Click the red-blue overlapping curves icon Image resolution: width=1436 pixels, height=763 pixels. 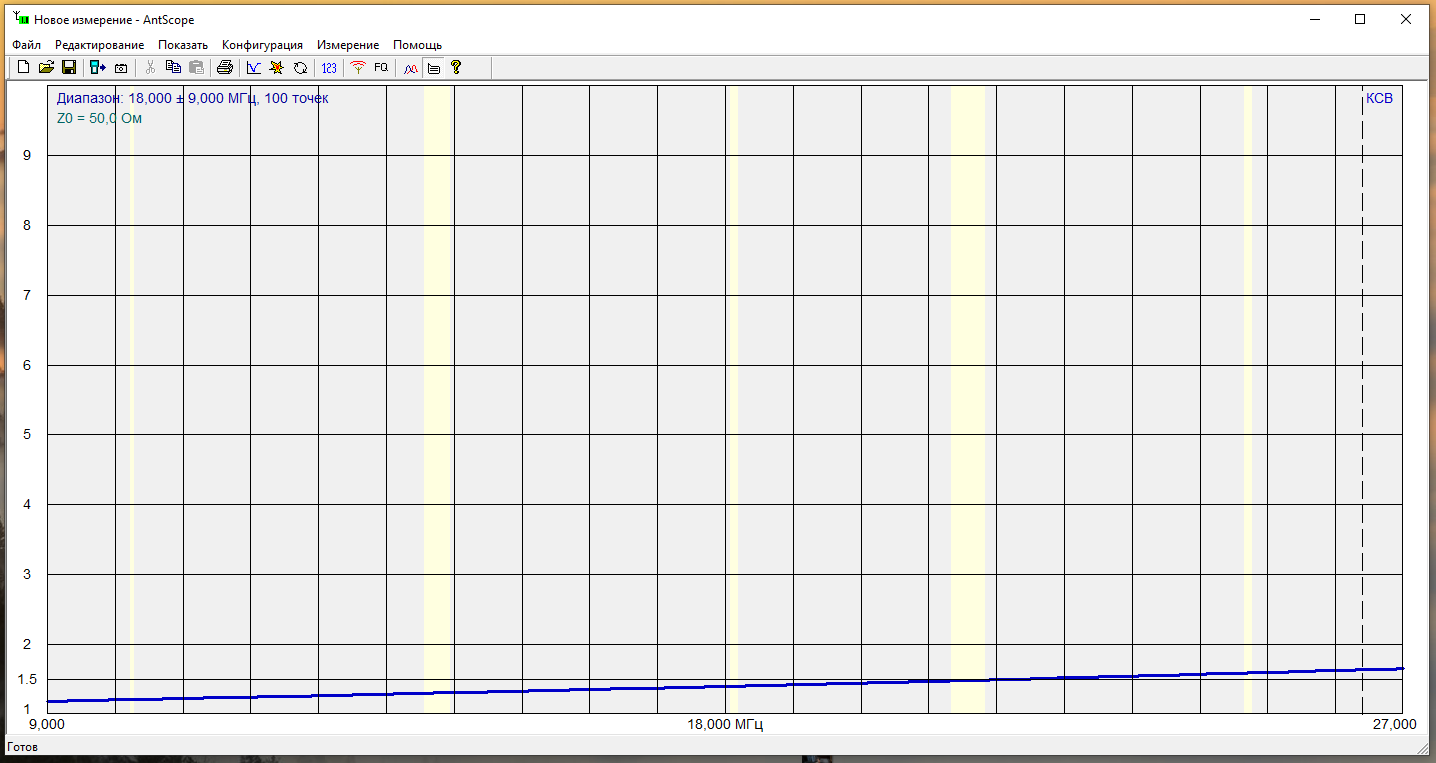tap(410, 68)
